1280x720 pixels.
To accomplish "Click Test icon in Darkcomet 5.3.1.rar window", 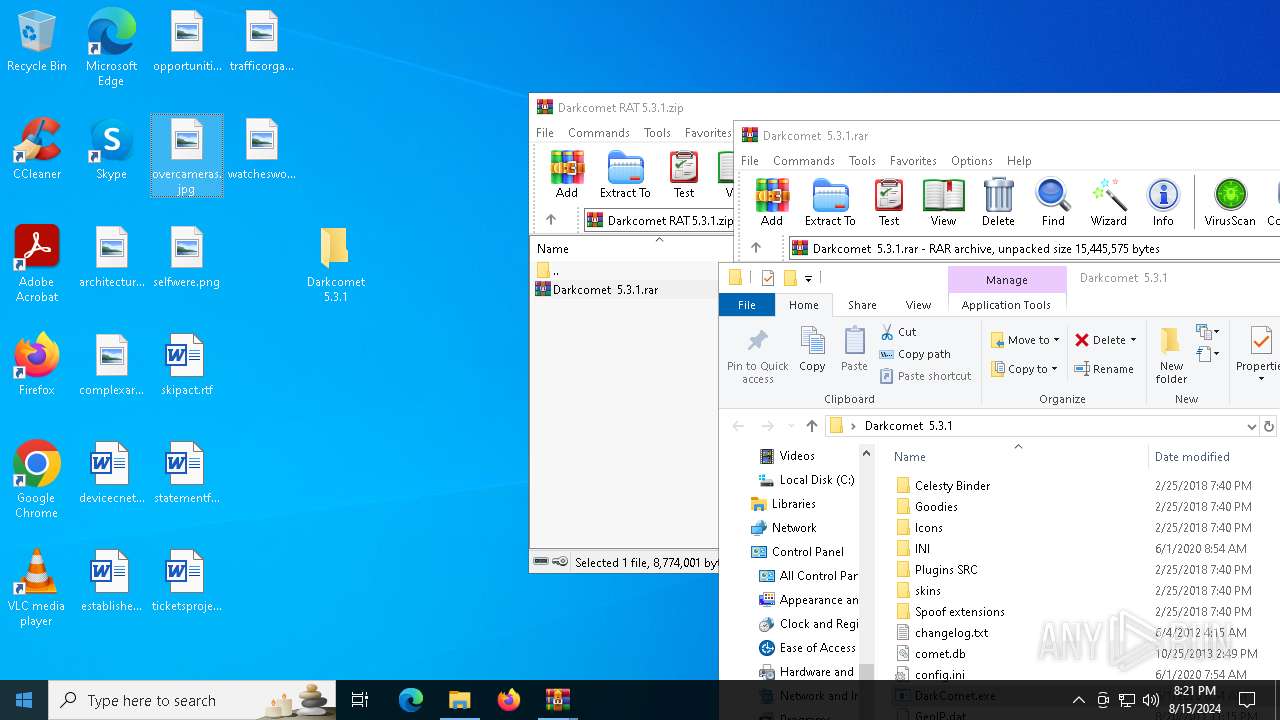I will (888, 203).
